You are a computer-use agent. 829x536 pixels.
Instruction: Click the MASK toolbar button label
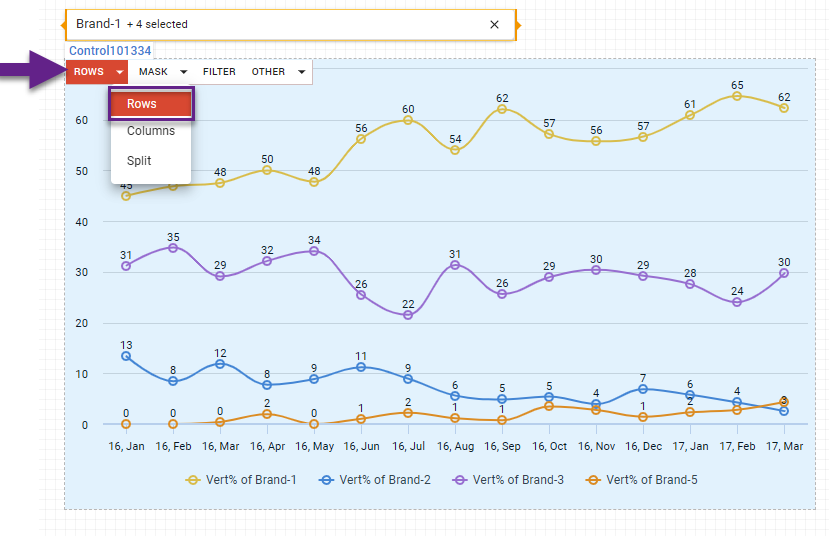click(153, 72)
